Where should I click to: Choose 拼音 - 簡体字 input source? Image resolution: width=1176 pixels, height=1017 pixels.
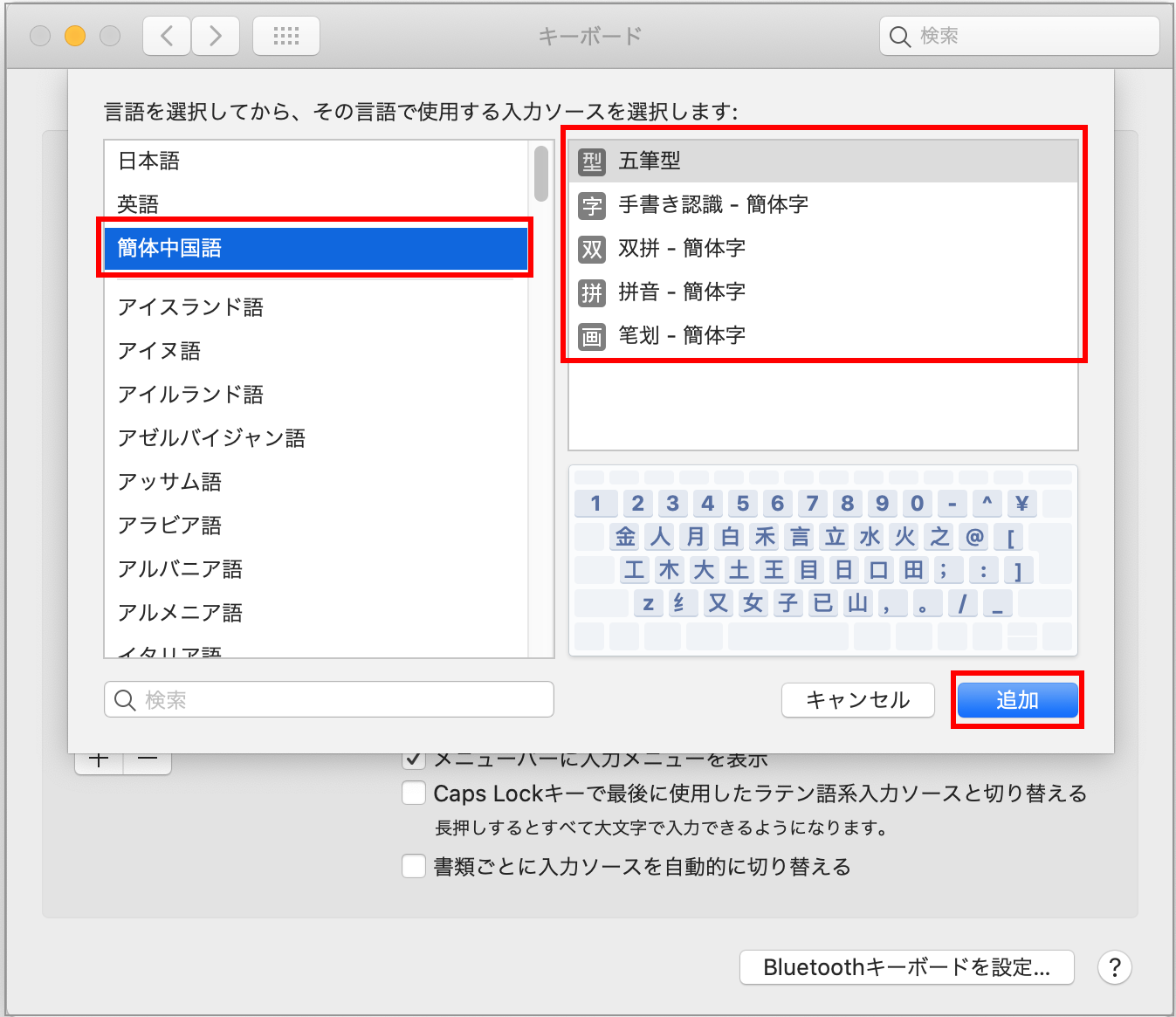pos(823,292)
